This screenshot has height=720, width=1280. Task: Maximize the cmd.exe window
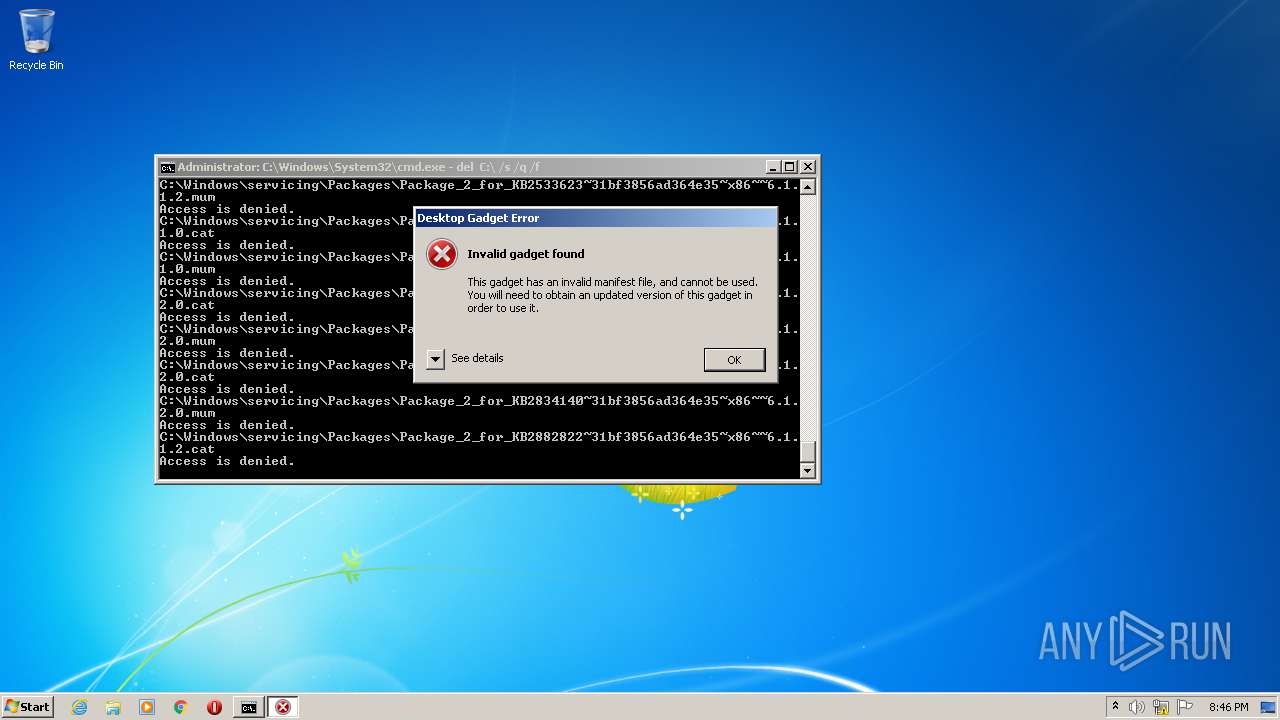click(x=790, y=167)
